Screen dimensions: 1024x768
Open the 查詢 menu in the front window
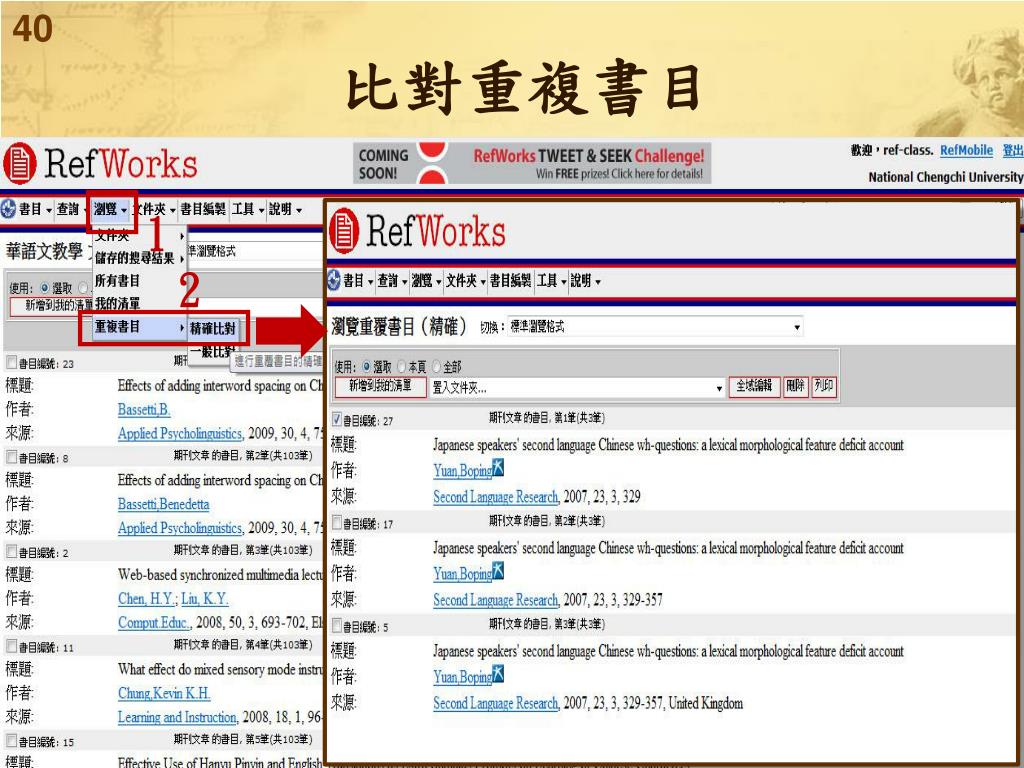tap(392, 281)
